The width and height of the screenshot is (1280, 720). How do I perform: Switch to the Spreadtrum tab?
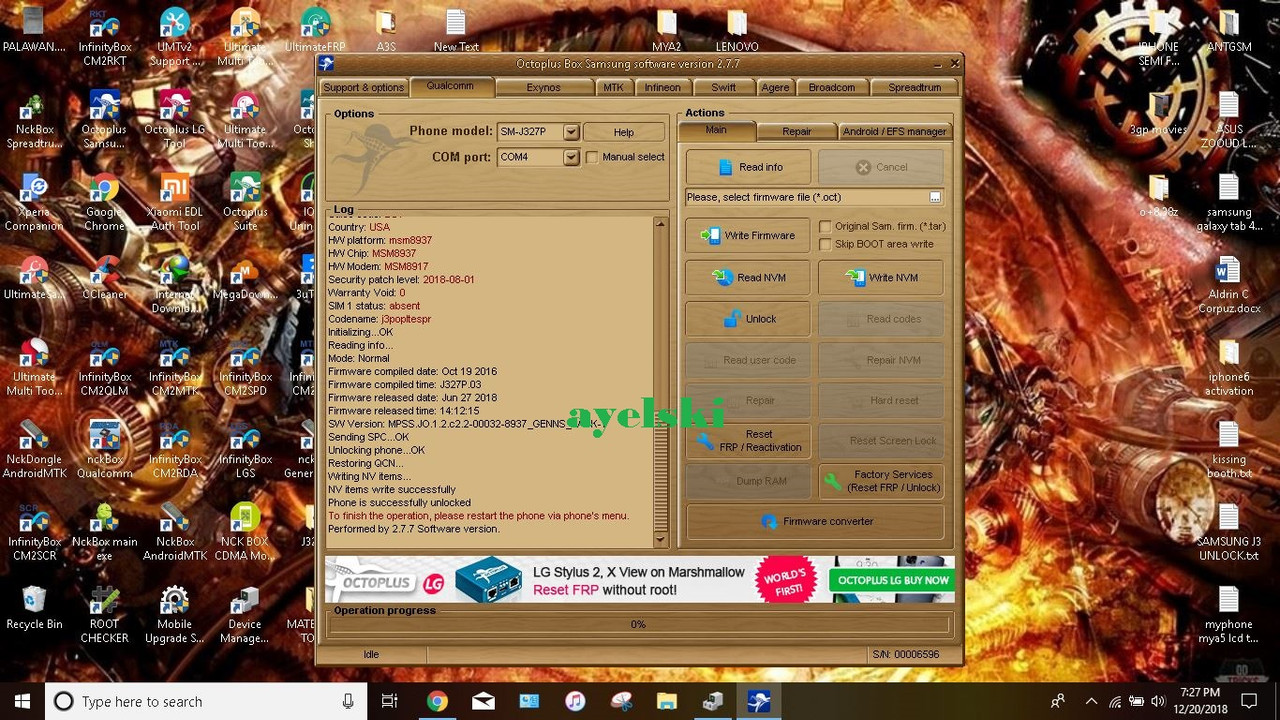(914, 88)
